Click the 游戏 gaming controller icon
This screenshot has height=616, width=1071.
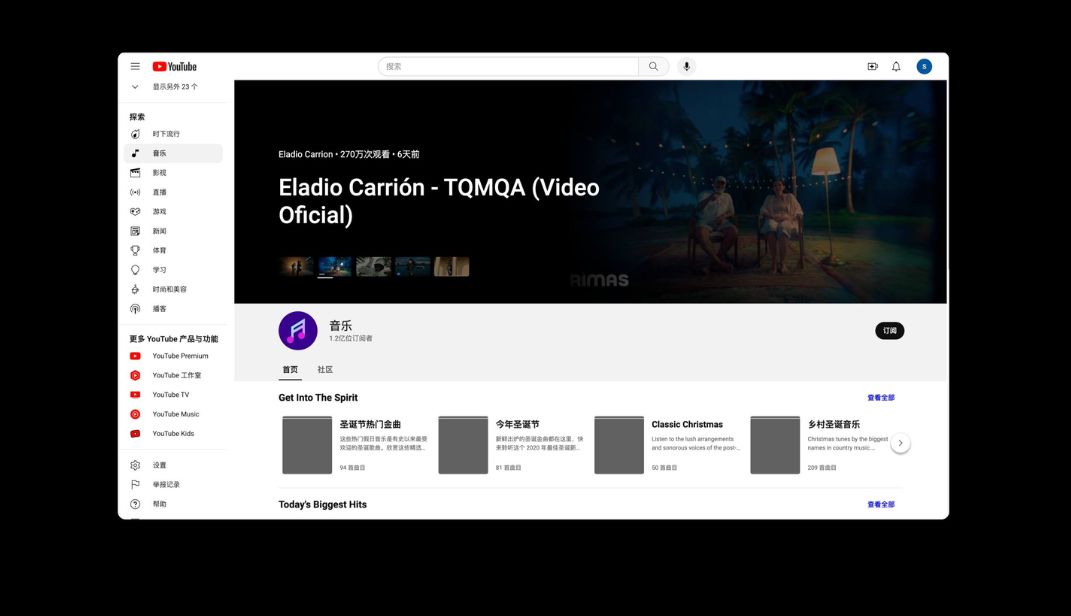tap(135, 212)
